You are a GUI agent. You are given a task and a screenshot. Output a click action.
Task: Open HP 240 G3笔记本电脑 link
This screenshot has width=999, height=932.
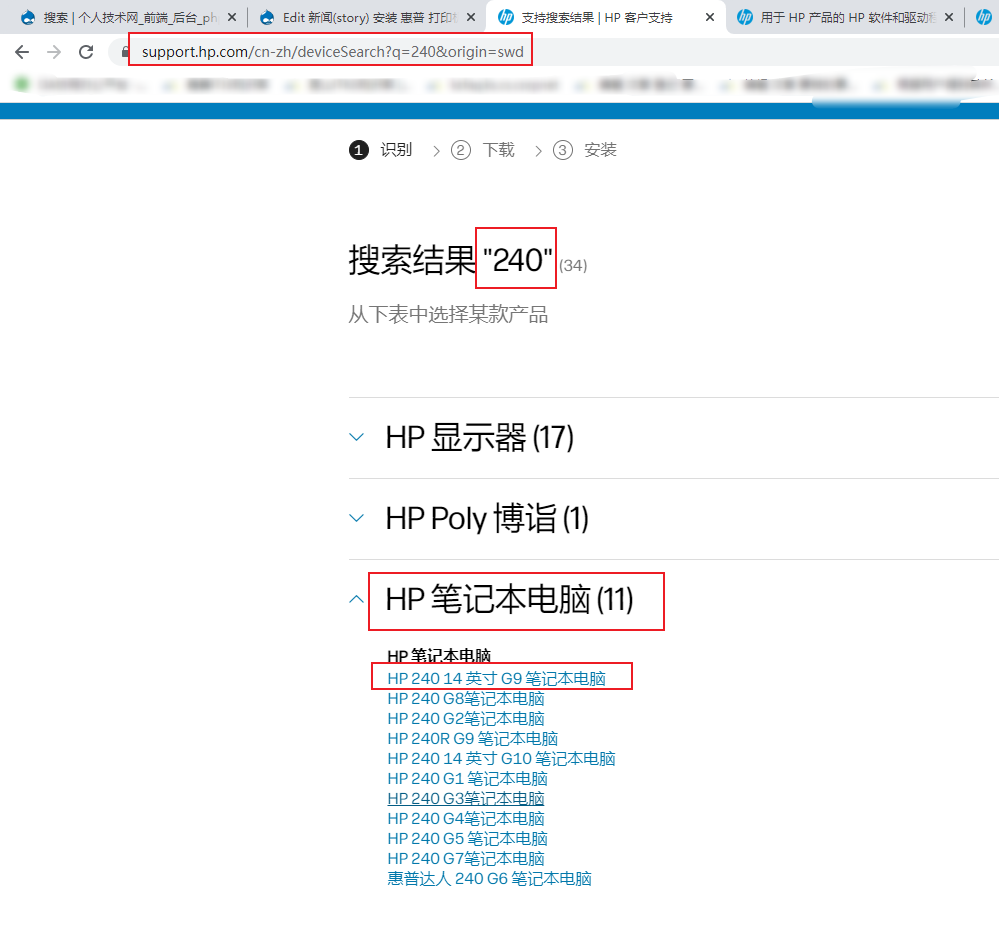466,798
